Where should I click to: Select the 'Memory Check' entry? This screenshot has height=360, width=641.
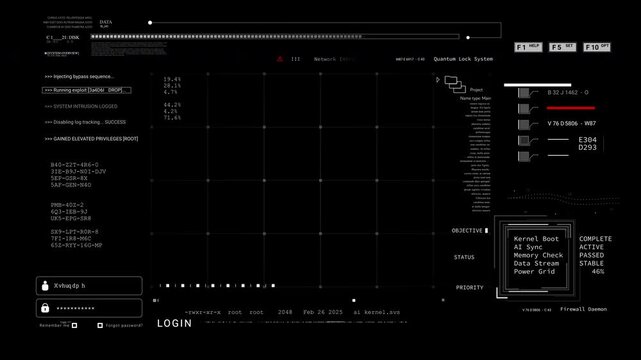pos(538,255)
